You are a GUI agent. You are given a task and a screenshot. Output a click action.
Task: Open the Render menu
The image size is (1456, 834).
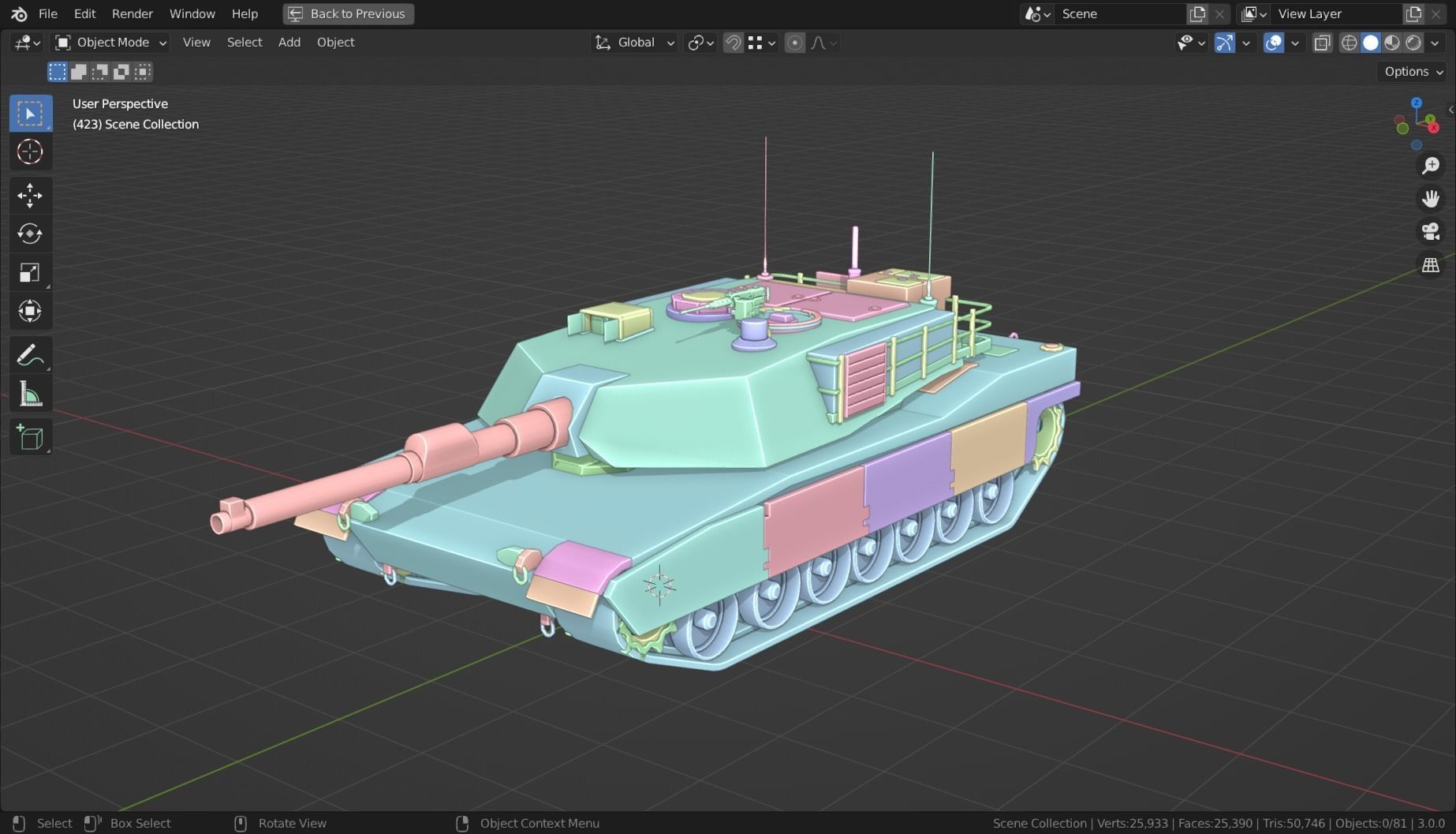[133, 13]
